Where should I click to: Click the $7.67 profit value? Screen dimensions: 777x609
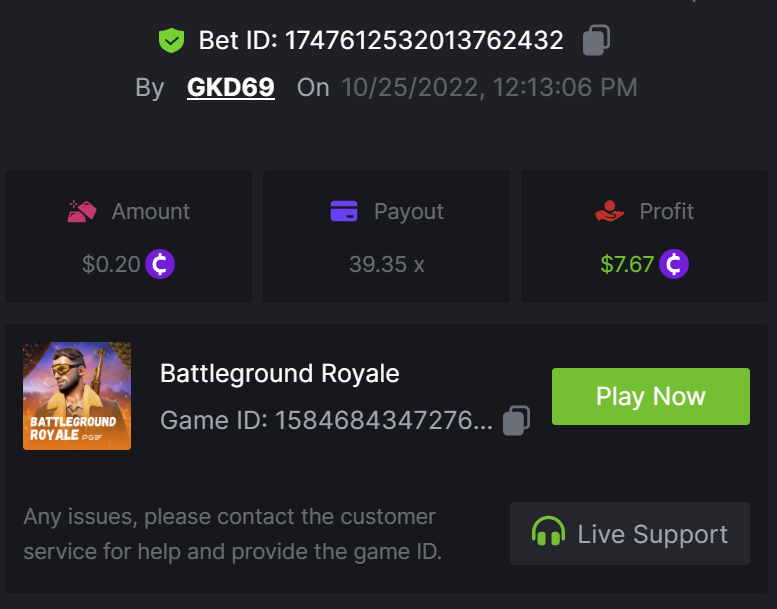627,265
